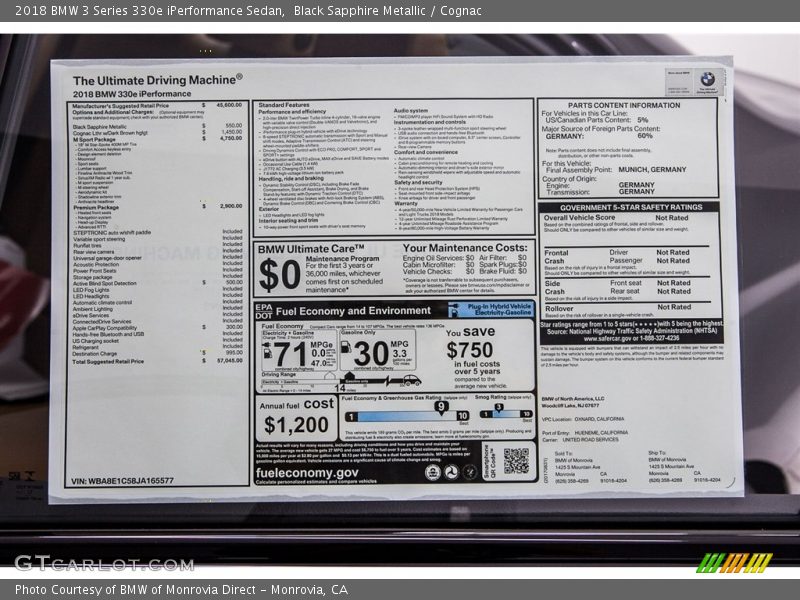This screenshot has width=800, height=600.
Task: Click the 'Safety and security' subheading
Action: pos(418,182)
